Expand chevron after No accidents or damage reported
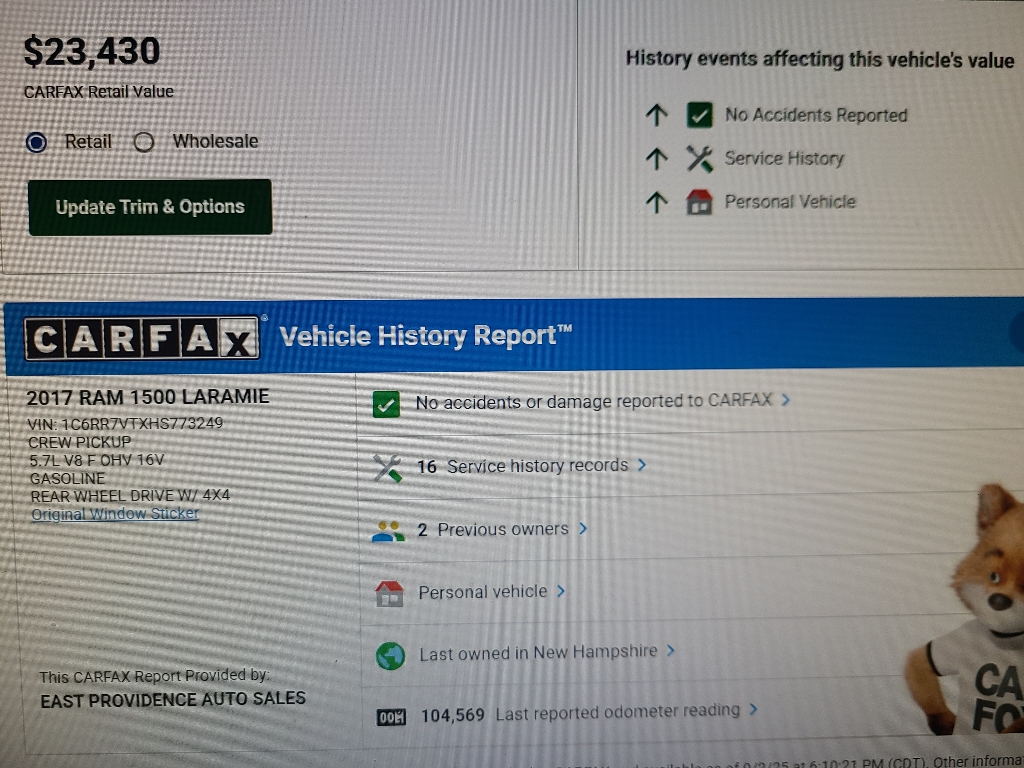Screen dimensions: 1024x768 click(x=786, y=399)
